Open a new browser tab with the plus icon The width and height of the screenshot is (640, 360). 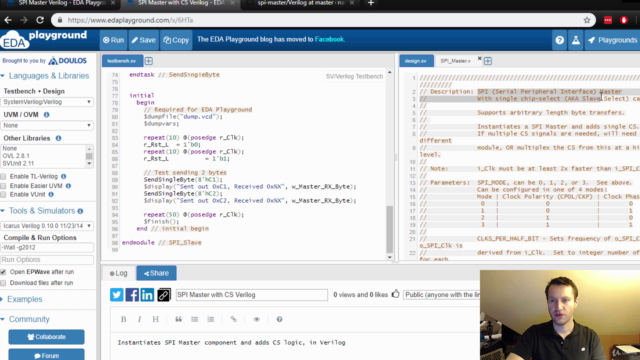point(371,3)
